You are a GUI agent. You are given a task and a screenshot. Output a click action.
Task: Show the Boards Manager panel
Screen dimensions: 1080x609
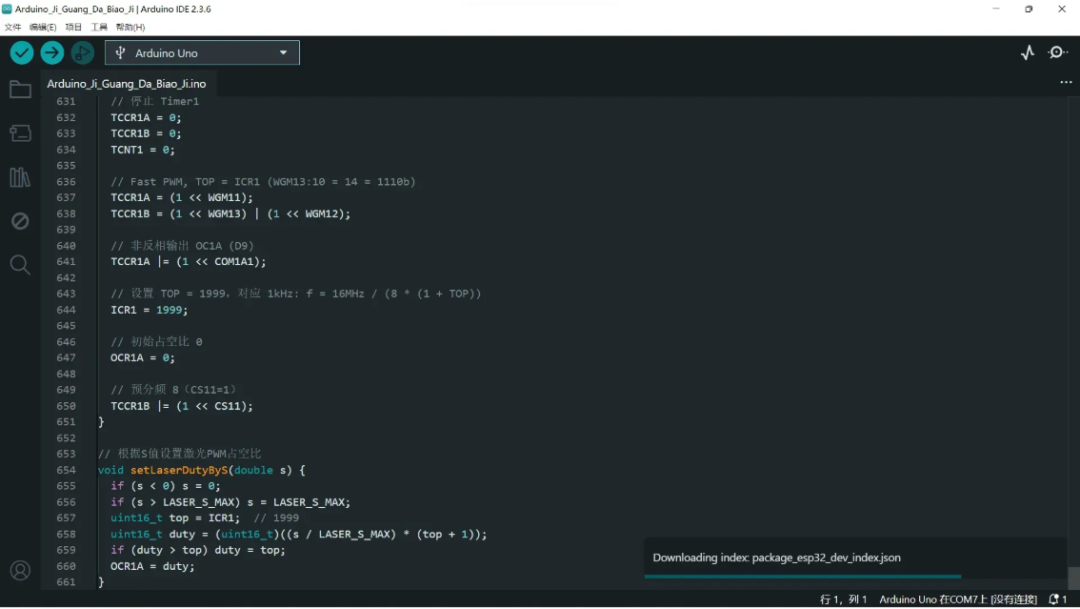click(20, 133)
